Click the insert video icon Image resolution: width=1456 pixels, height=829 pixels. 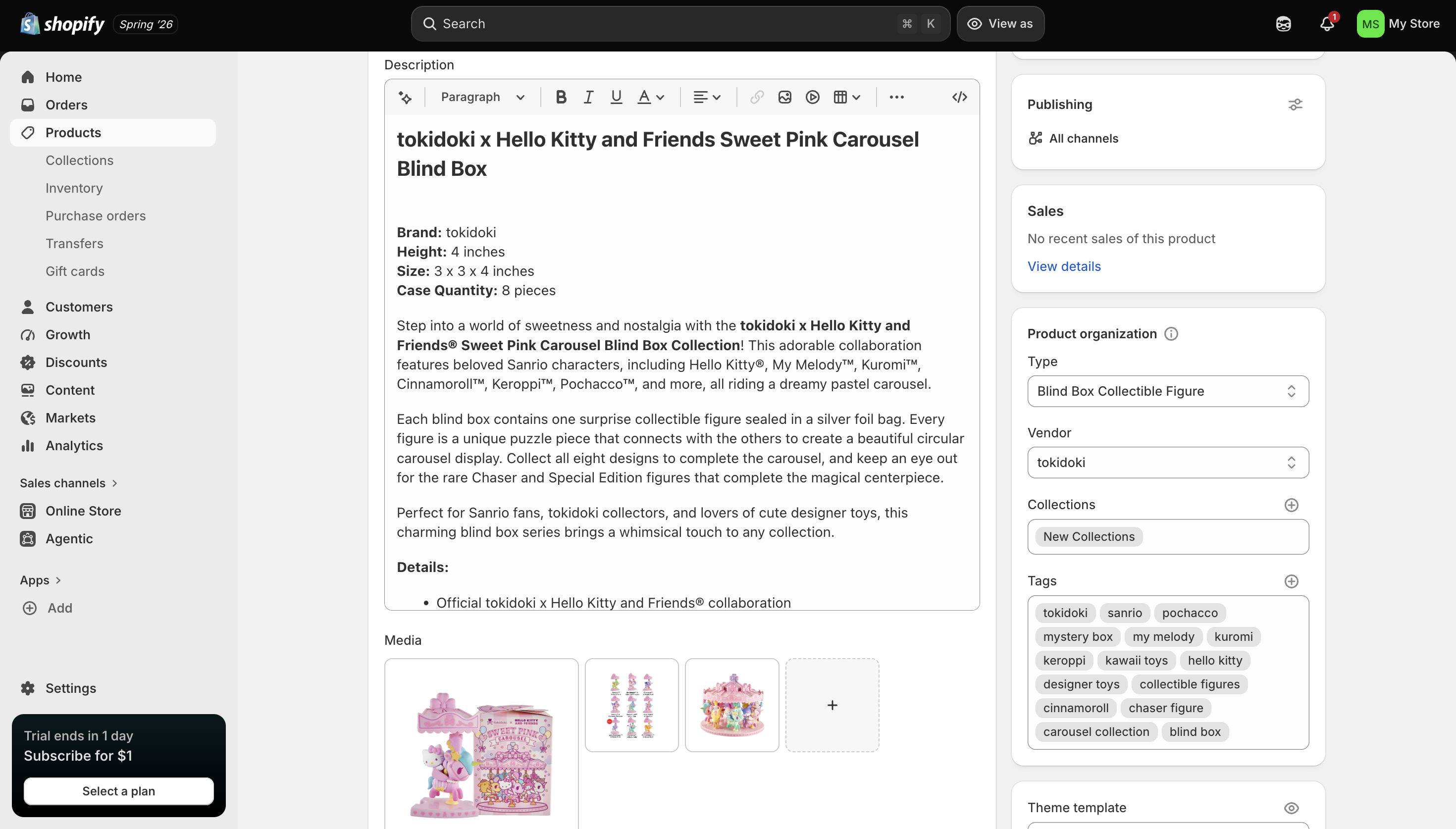pyautogui.click(x=812, y=98)
